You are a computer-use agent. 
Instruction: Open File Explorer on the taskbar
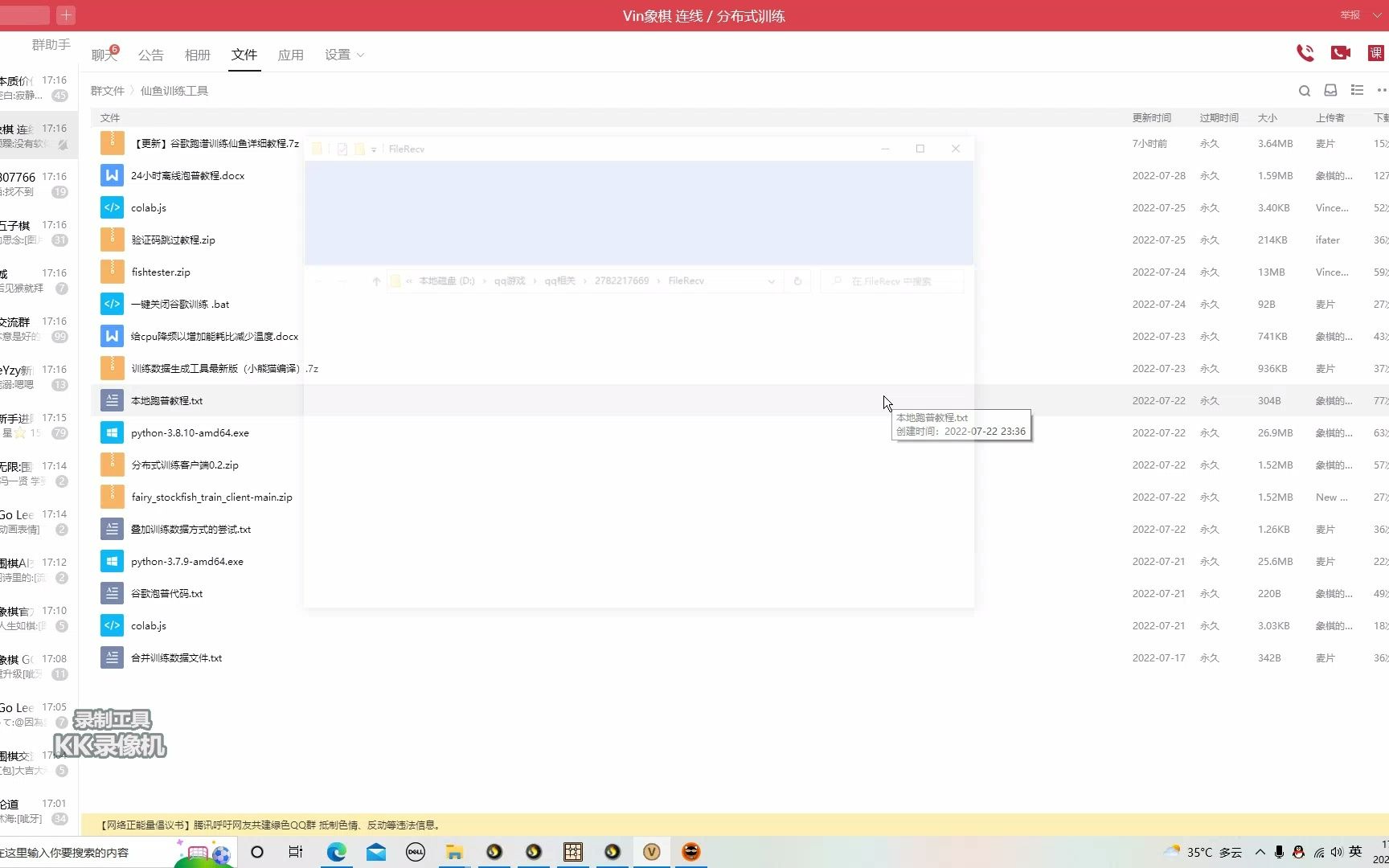454,852
